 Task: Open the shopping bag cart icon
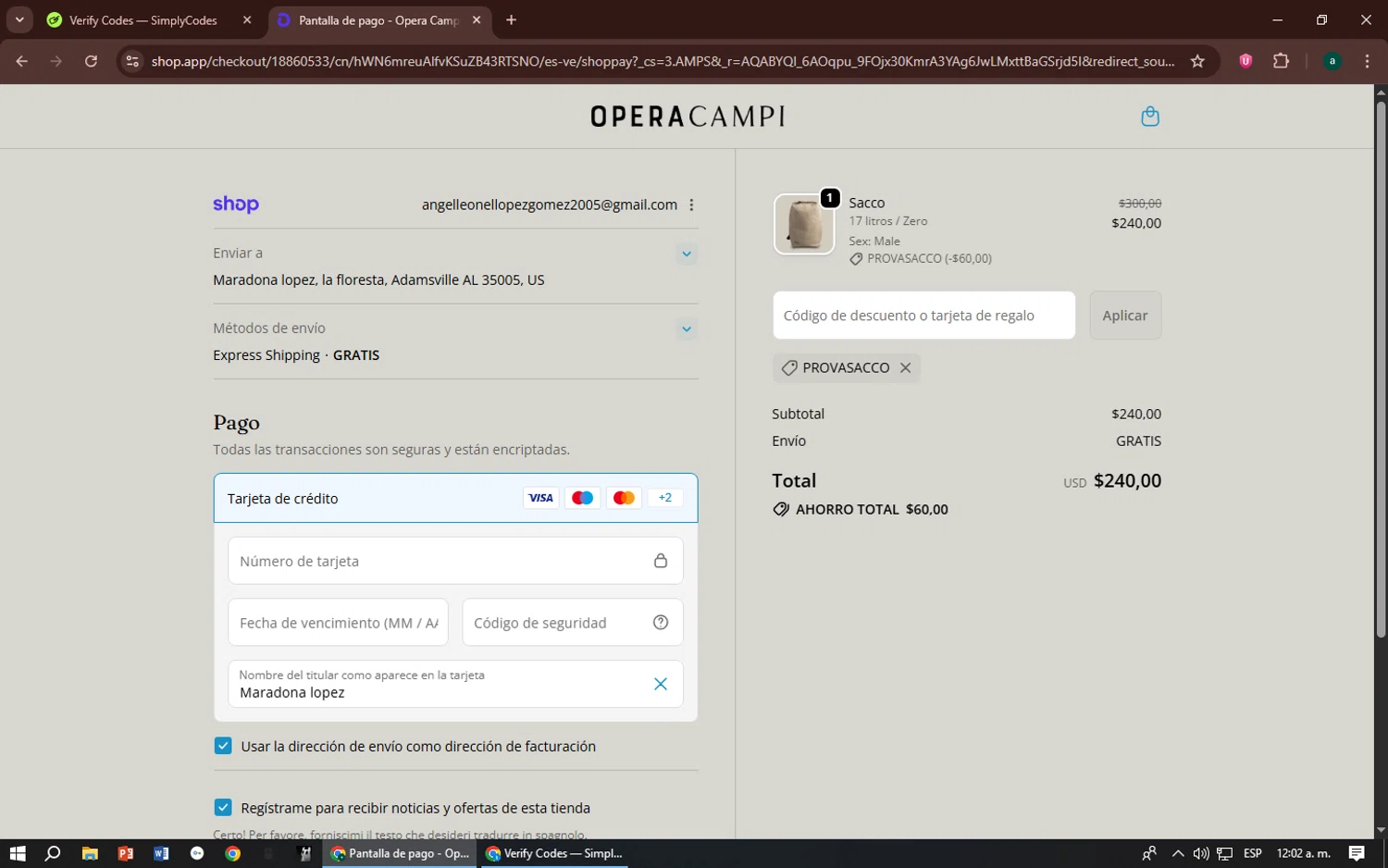[x=1150, y=117]
